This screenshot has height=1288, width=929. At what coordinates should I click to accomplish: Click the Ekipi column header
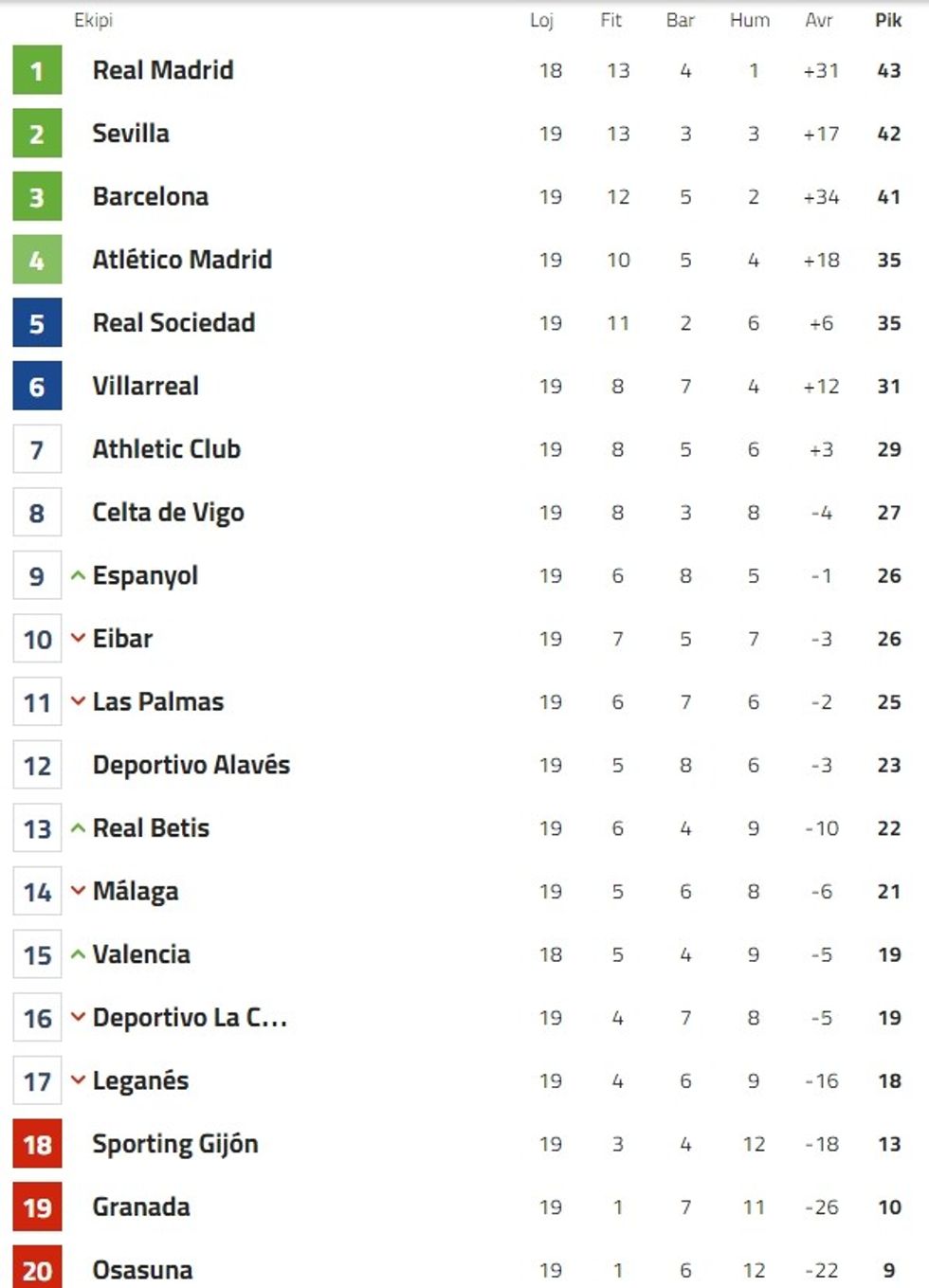click(x=93, y=20)
